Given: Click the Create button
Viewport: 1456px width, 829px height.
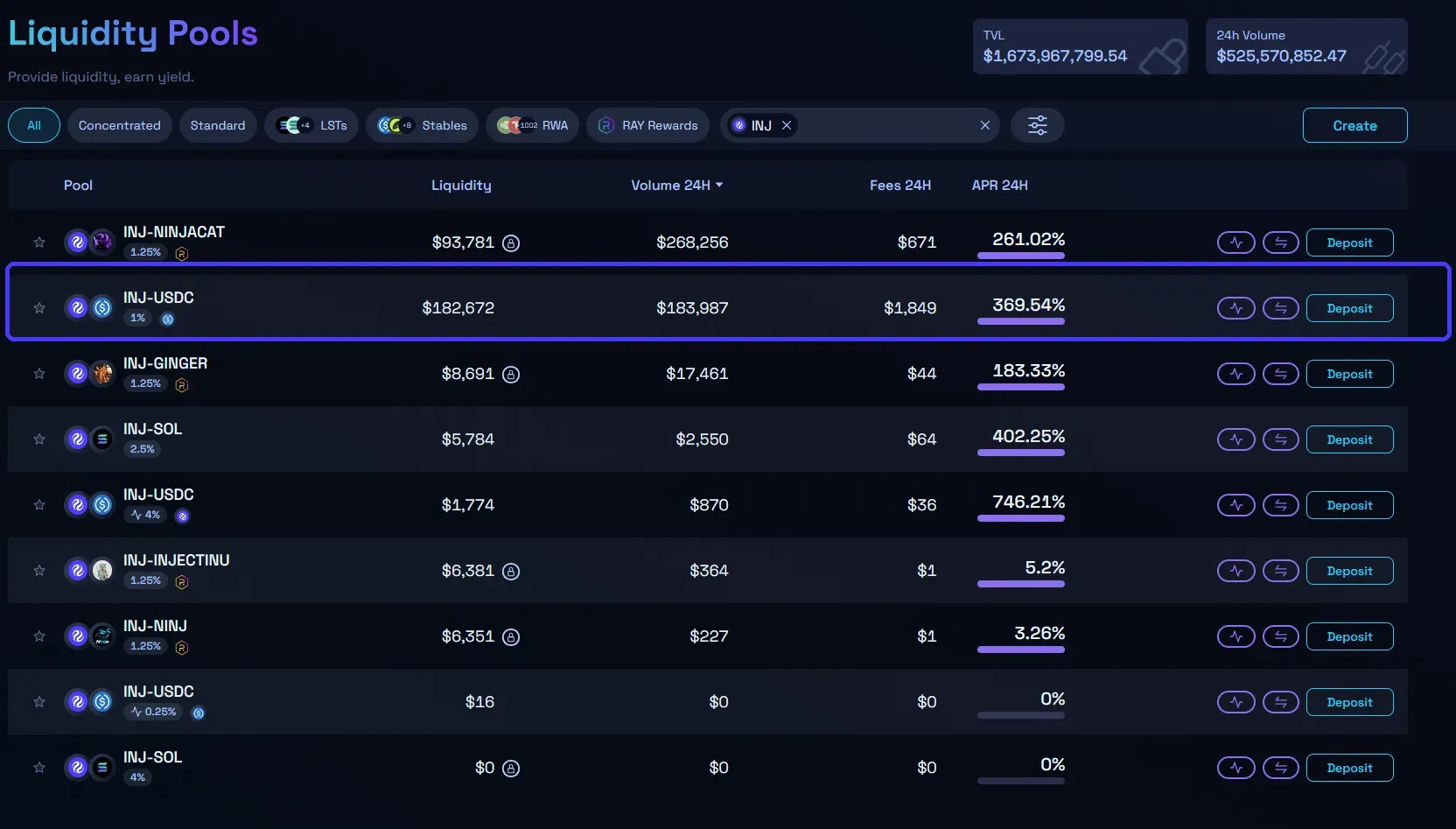Looking at the screenshot, I should pos(1354,125).
